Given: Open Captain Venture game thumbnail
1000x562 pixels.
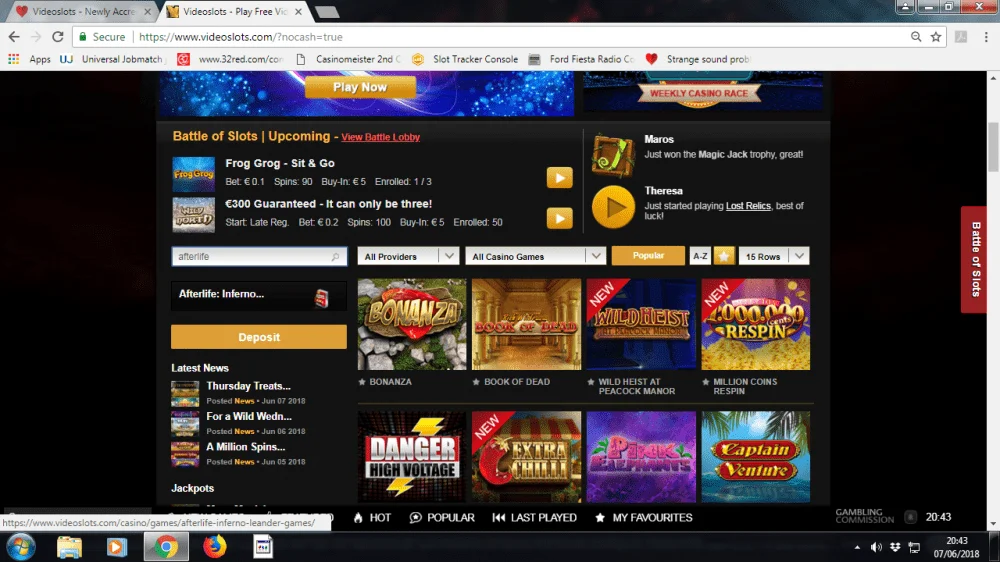Looking at the screenshot, I should [x=756, y=457].
